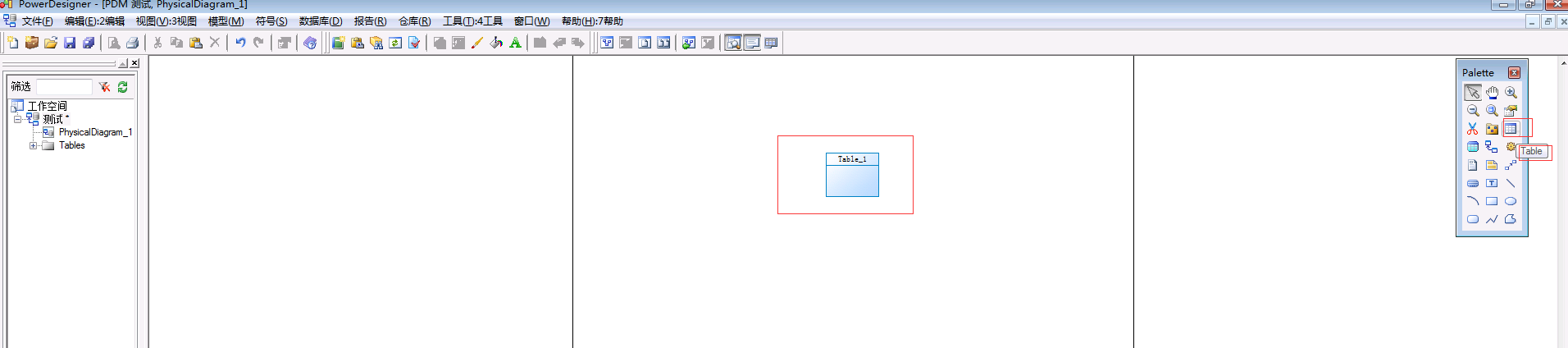Select the Pointer tool in Palette
The height and width of the screenshot is (348, 1568).
pos(1473,93)
